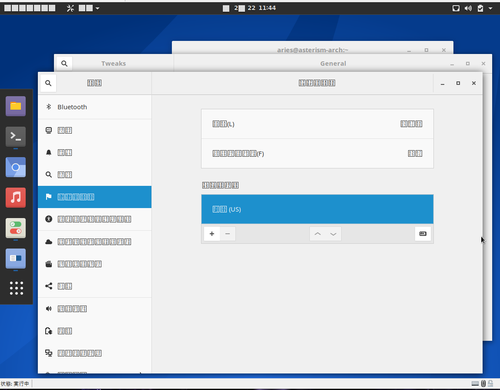Click the mouse icon in bottom status bar

tap(483, 384)
